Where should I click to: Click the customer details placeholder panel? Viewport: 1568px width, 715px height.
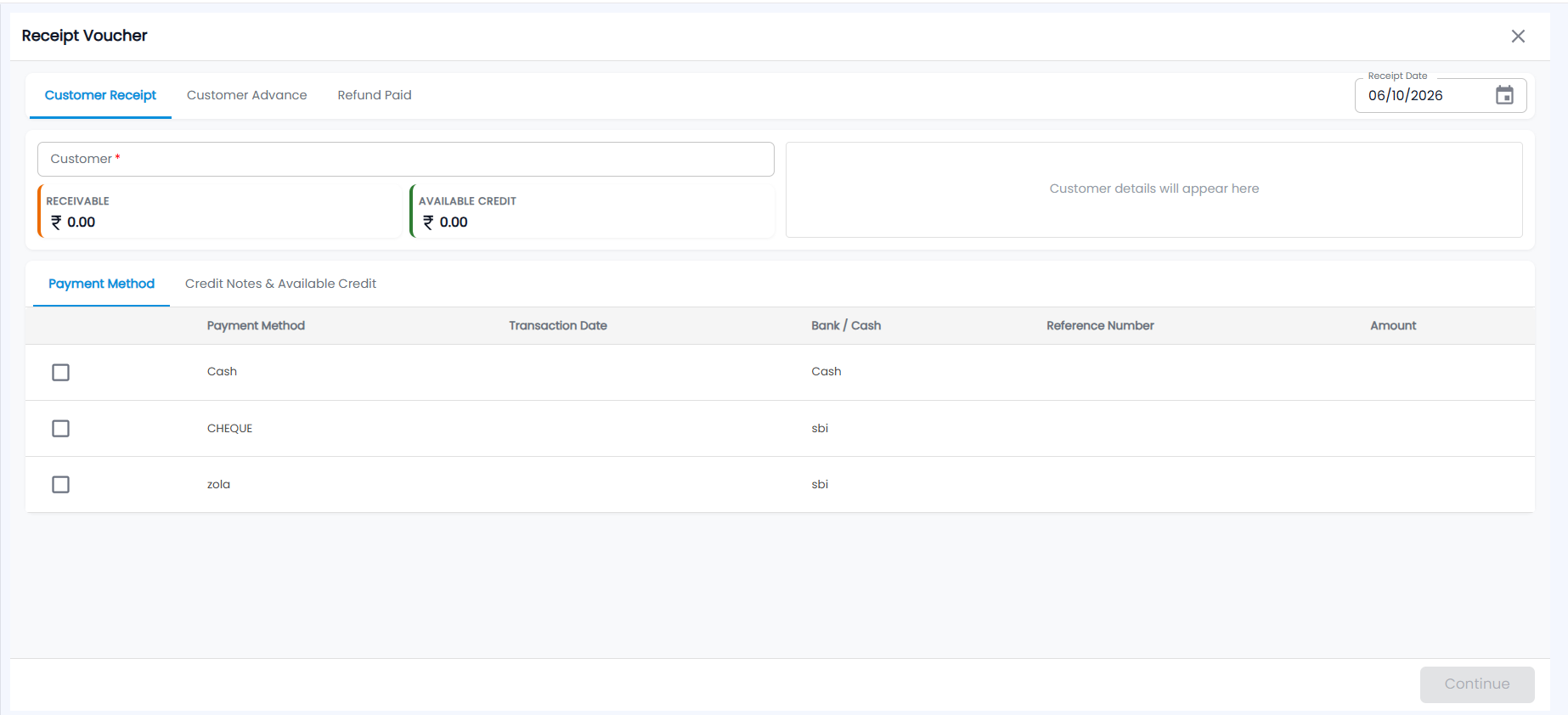pos(1154,189)
